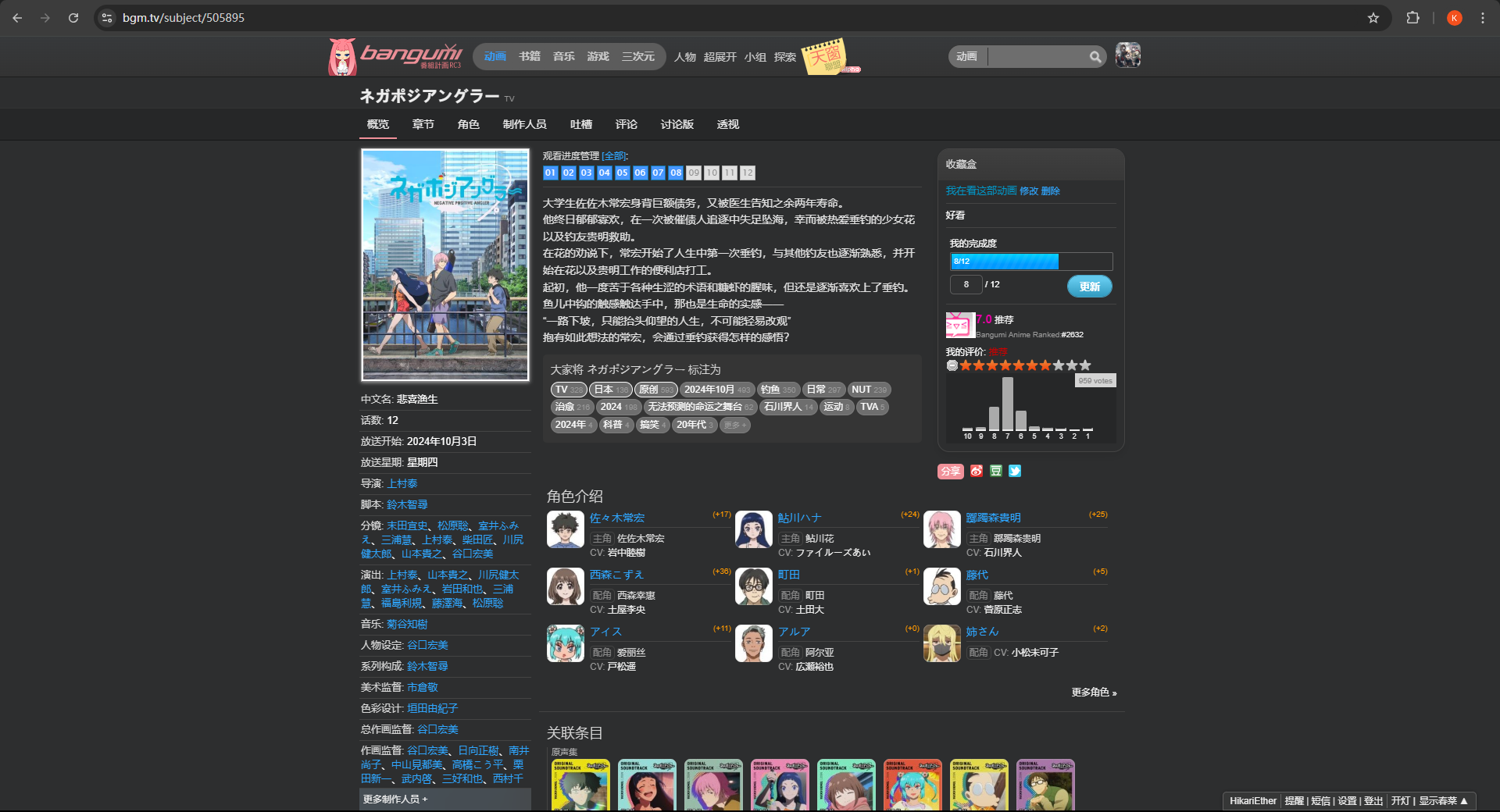Mark episode 09 as watched
Screen dimensions: 1500x812
(694, 173)
